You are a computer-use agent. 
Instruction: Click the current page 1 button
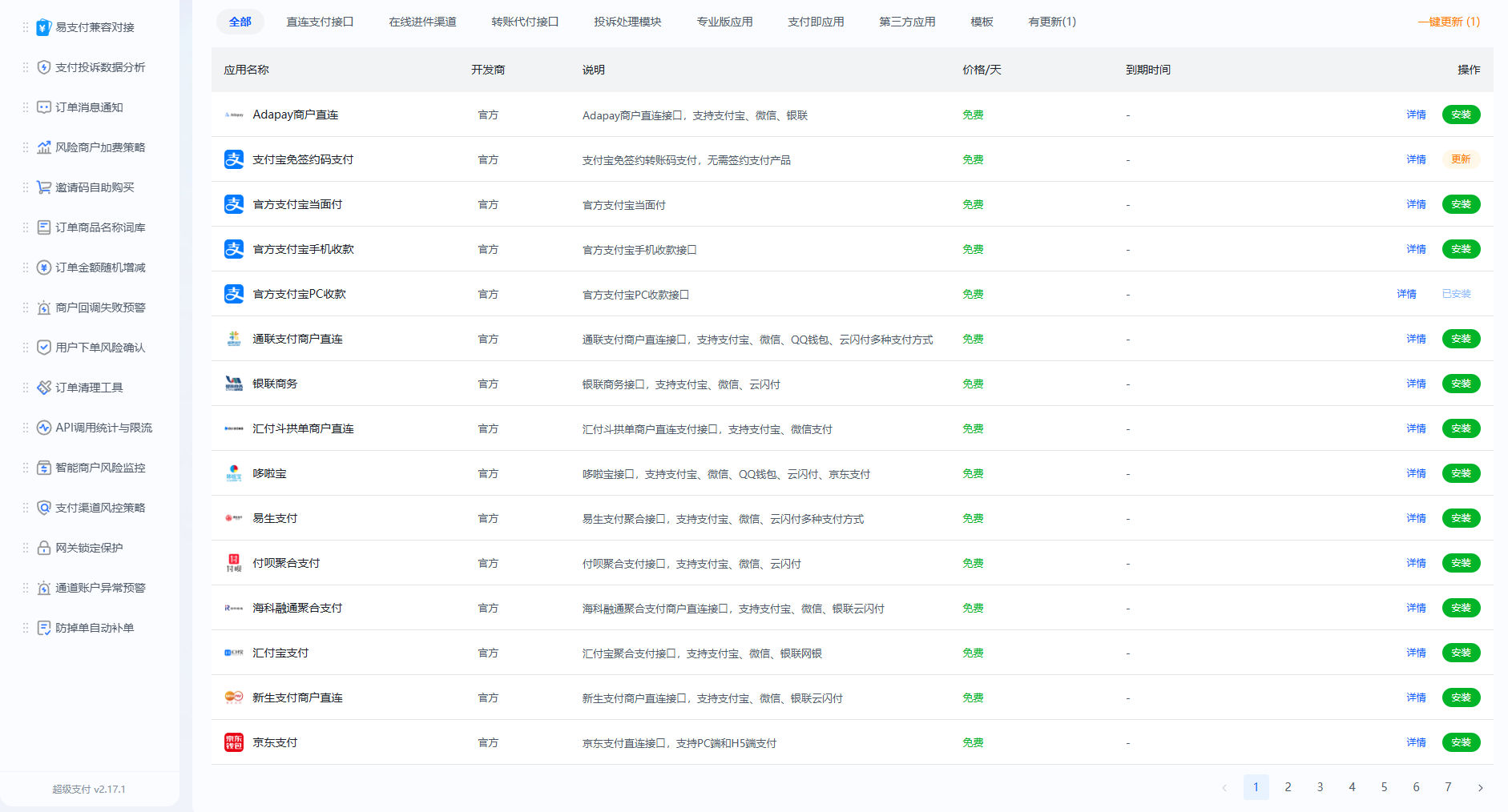point(1256,787)
